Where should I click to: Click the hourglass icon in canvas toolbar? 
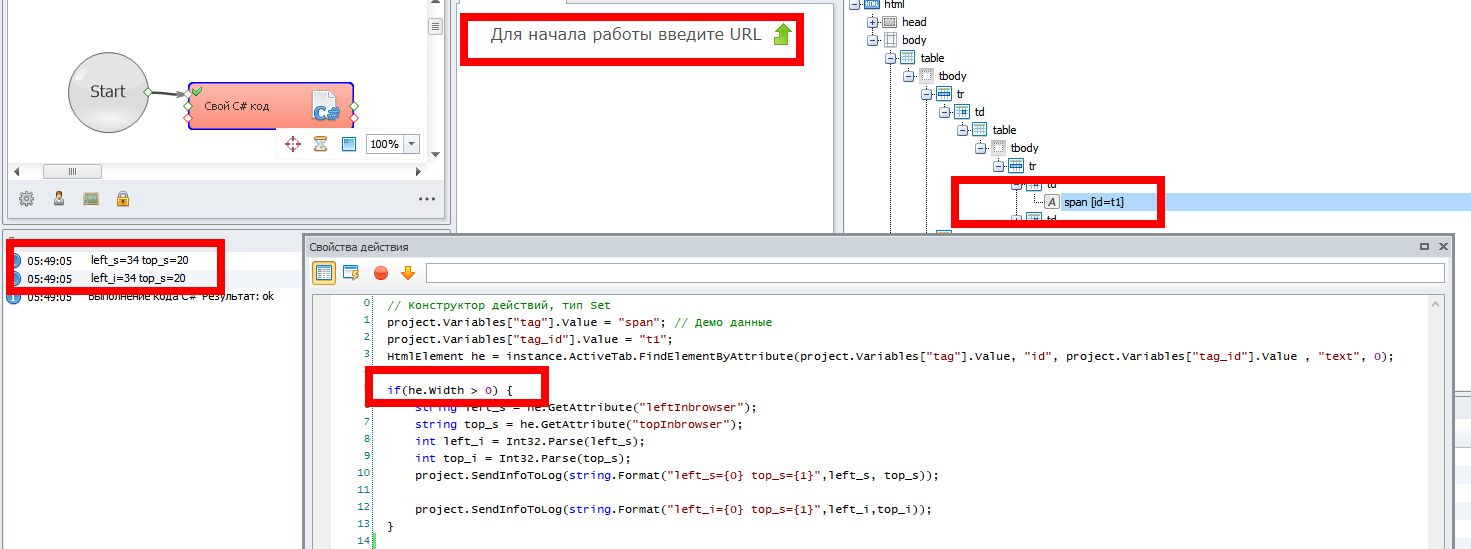(320, 144)
